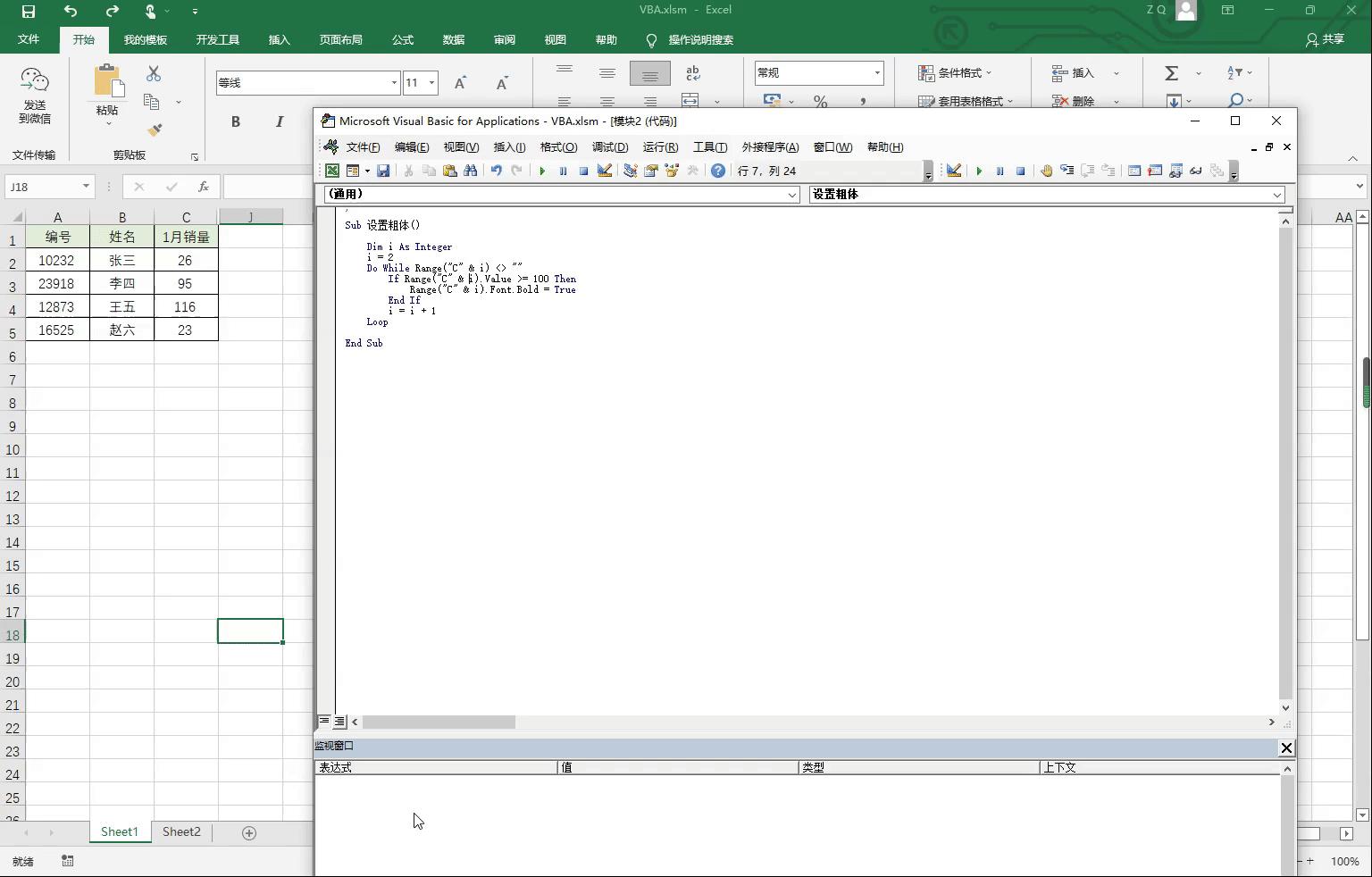Open Locals Window icon in debug toolbar
Image resolution: width=1372 pixels, height=877 pixels.
[x=1134, y=171]
